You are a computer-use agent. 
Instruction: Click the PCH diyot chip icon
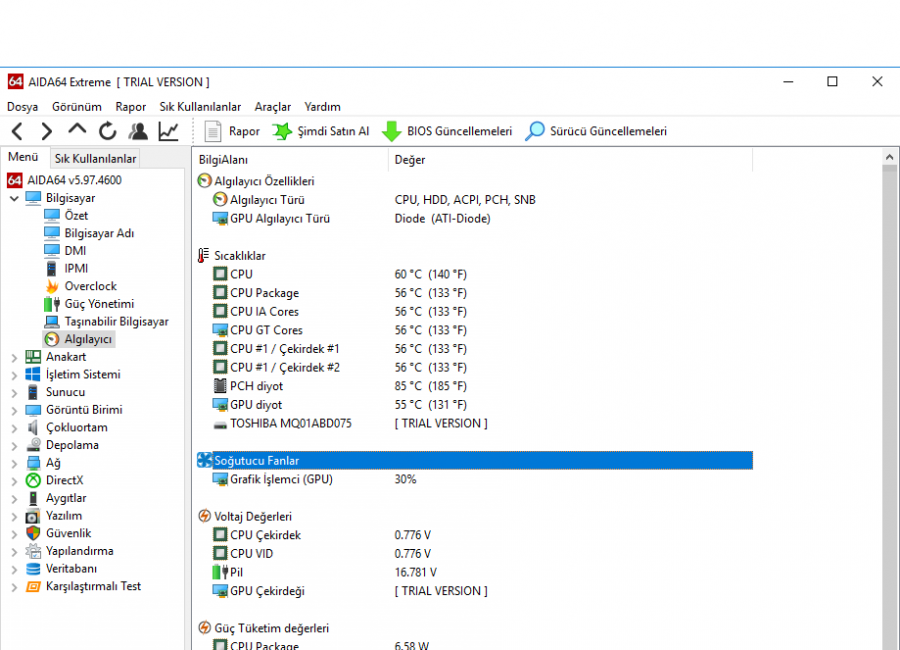(220, 386)
